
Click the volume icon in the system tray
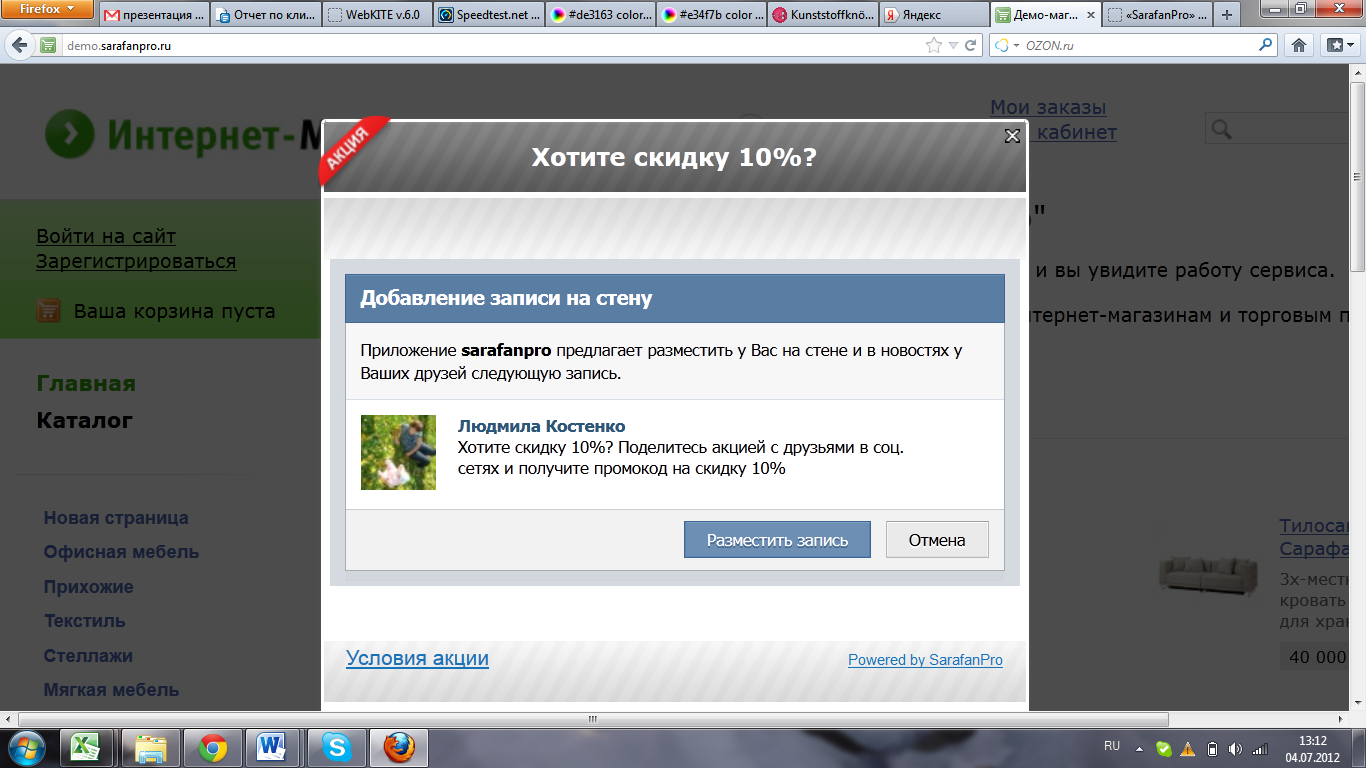point(1235,748)
